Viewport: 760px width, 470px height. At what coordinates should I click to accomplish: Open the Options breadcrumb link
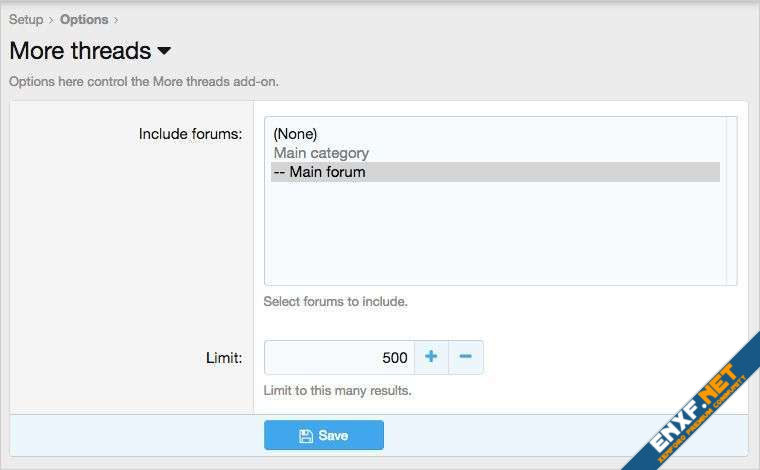[84, 19]
